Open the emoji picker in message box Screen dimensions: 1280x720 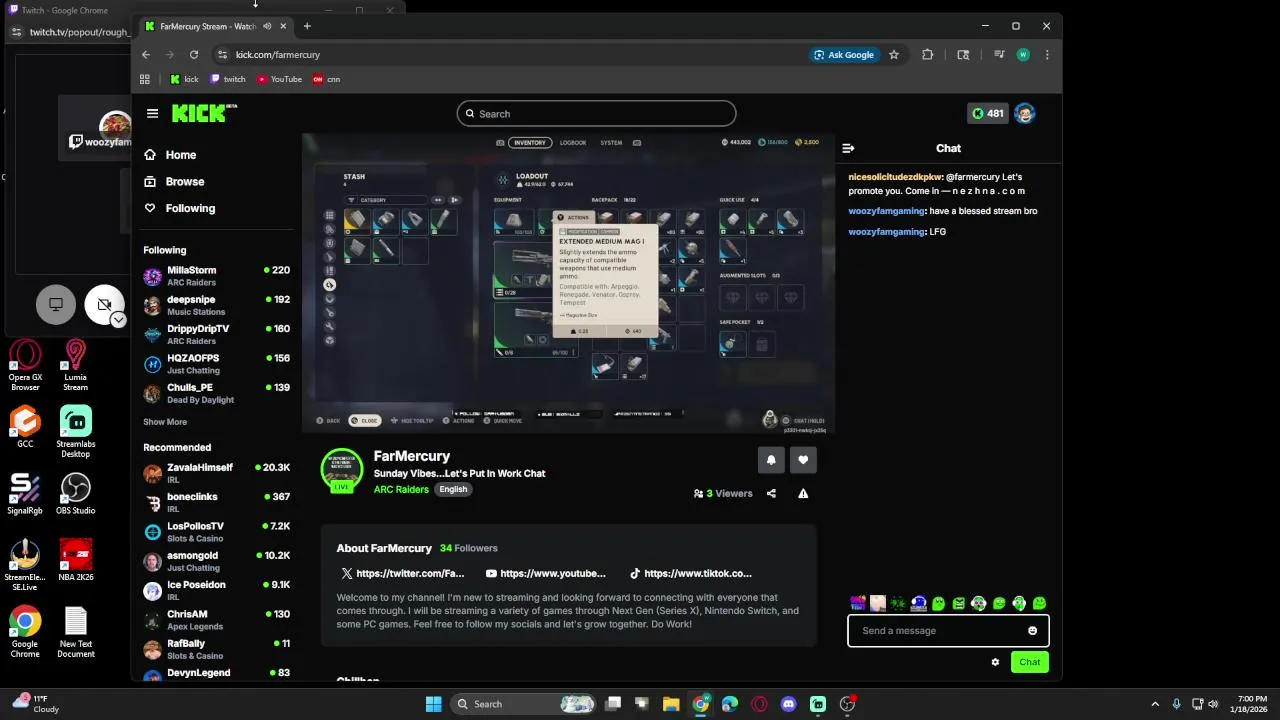(x=1032, y=631)
